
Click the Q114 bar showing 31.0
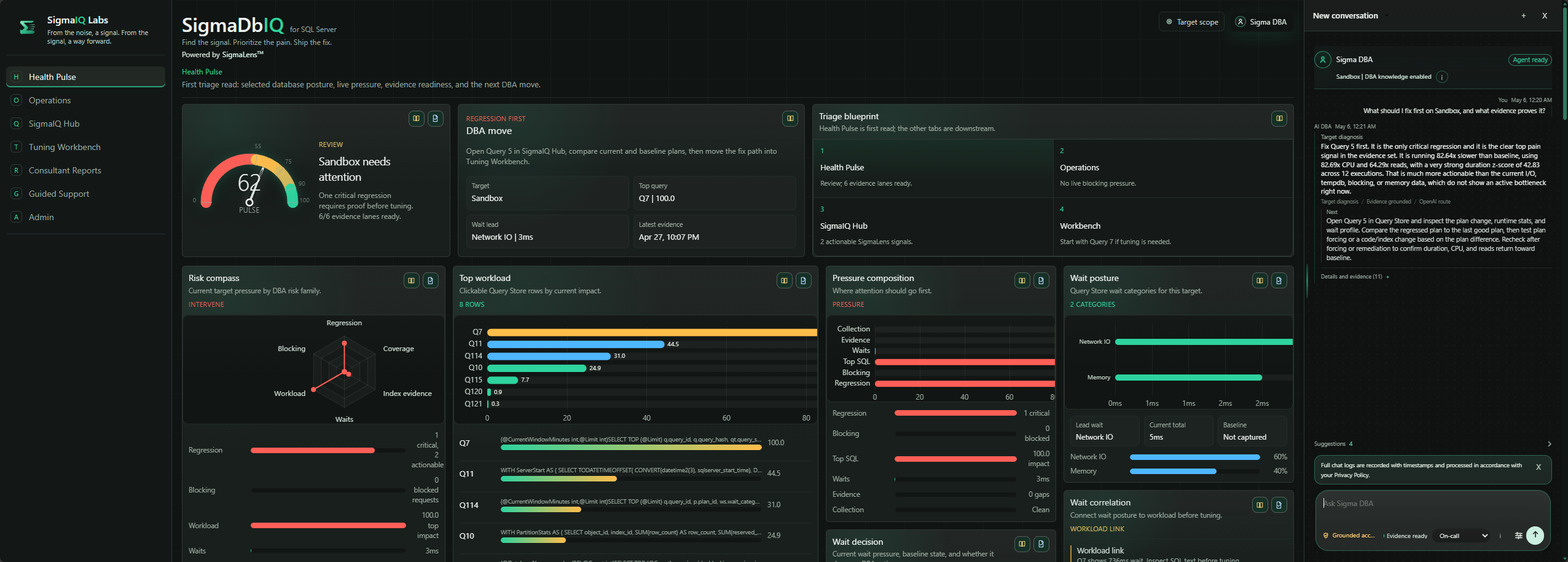(549, 356)
